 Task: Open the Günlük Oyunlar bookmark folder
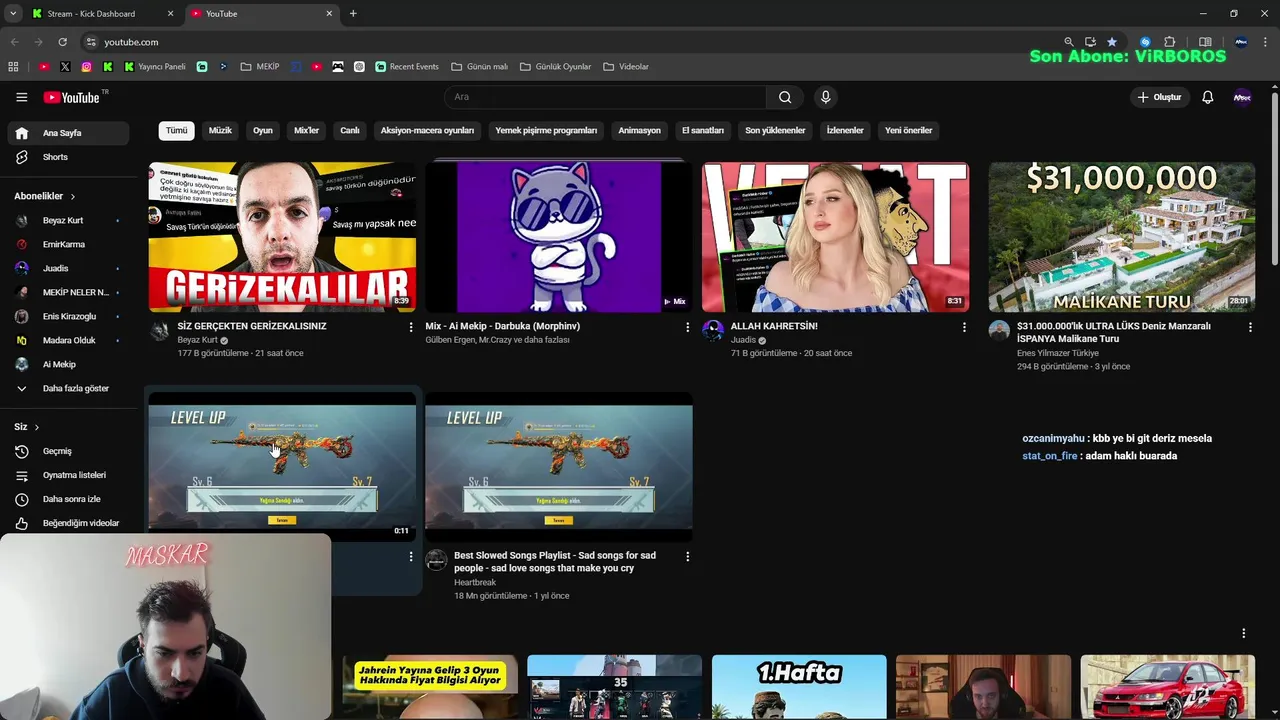tap(556, 67)
